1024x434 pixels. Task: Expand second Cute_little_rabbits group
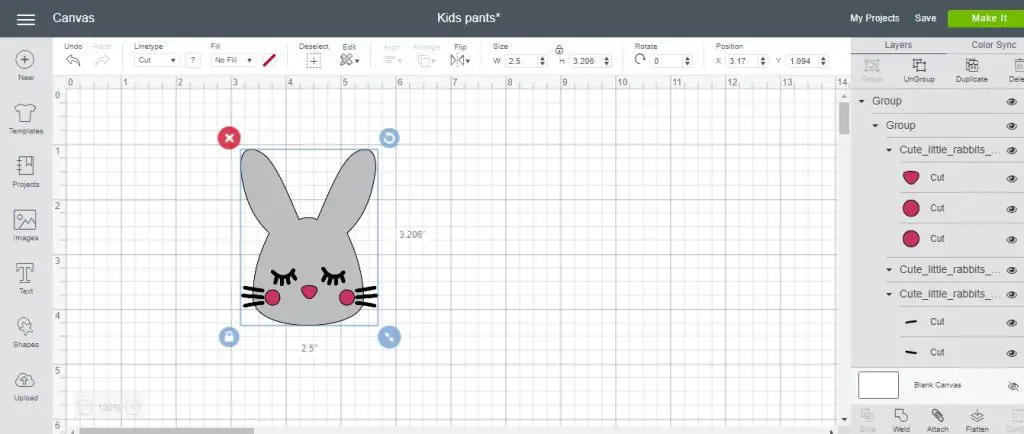pyautogui.click(x=889, y=270)
